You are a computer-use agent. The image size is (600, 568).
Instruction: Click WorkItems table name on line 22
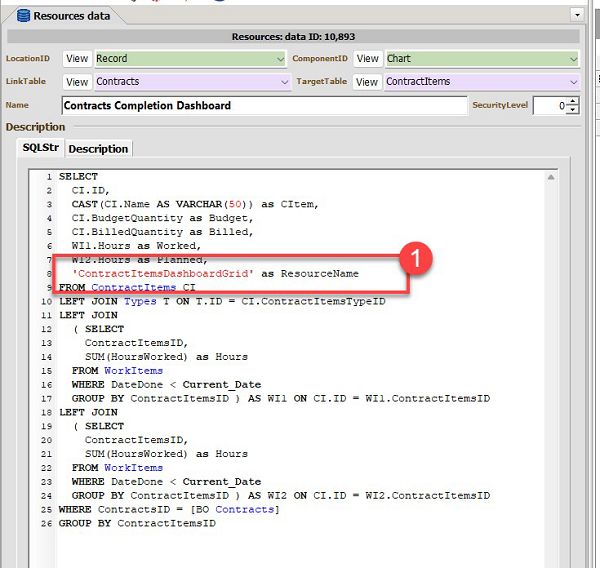(133, 468)
